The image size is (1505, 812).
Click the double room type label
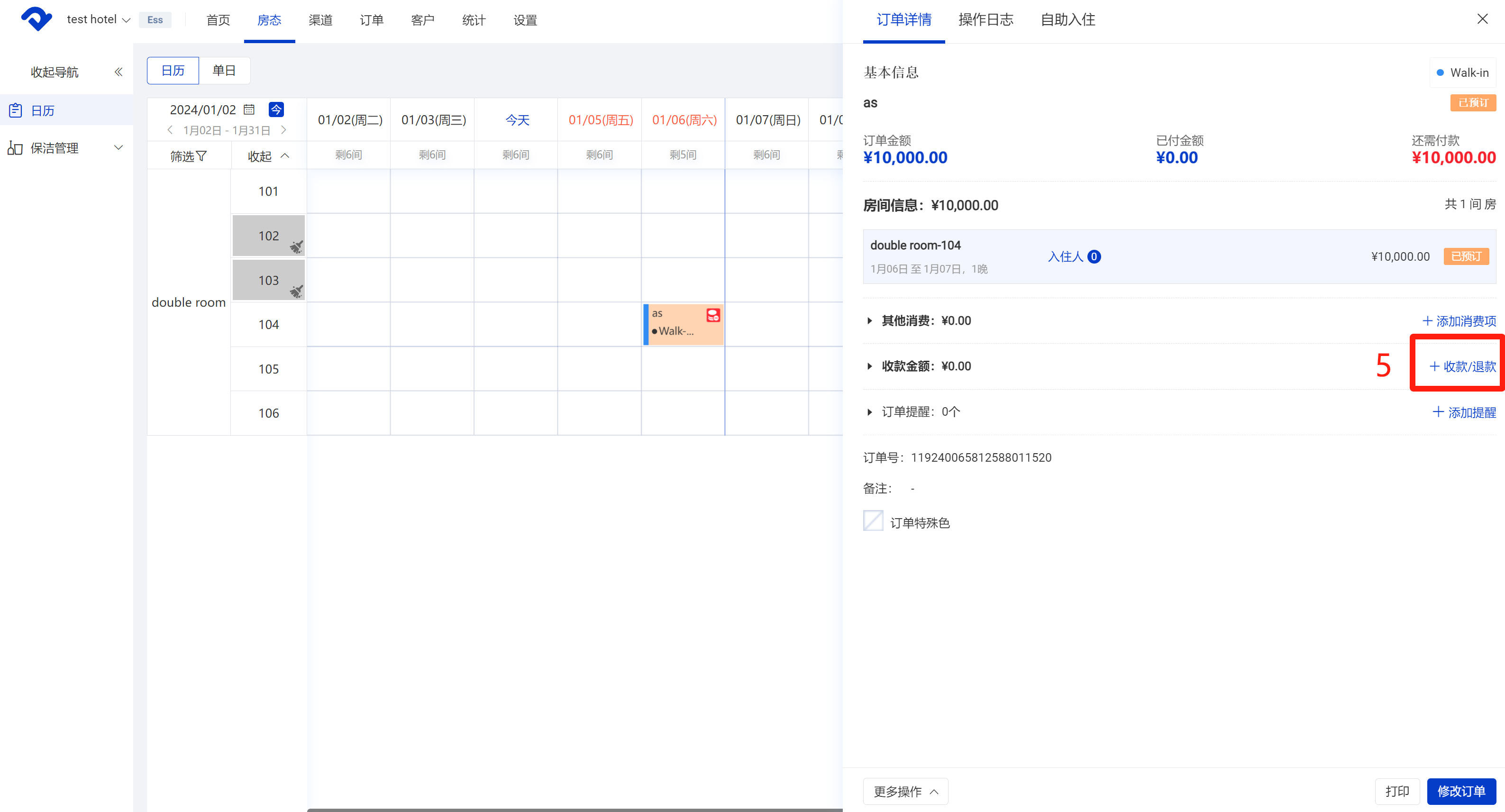(188, 302)
